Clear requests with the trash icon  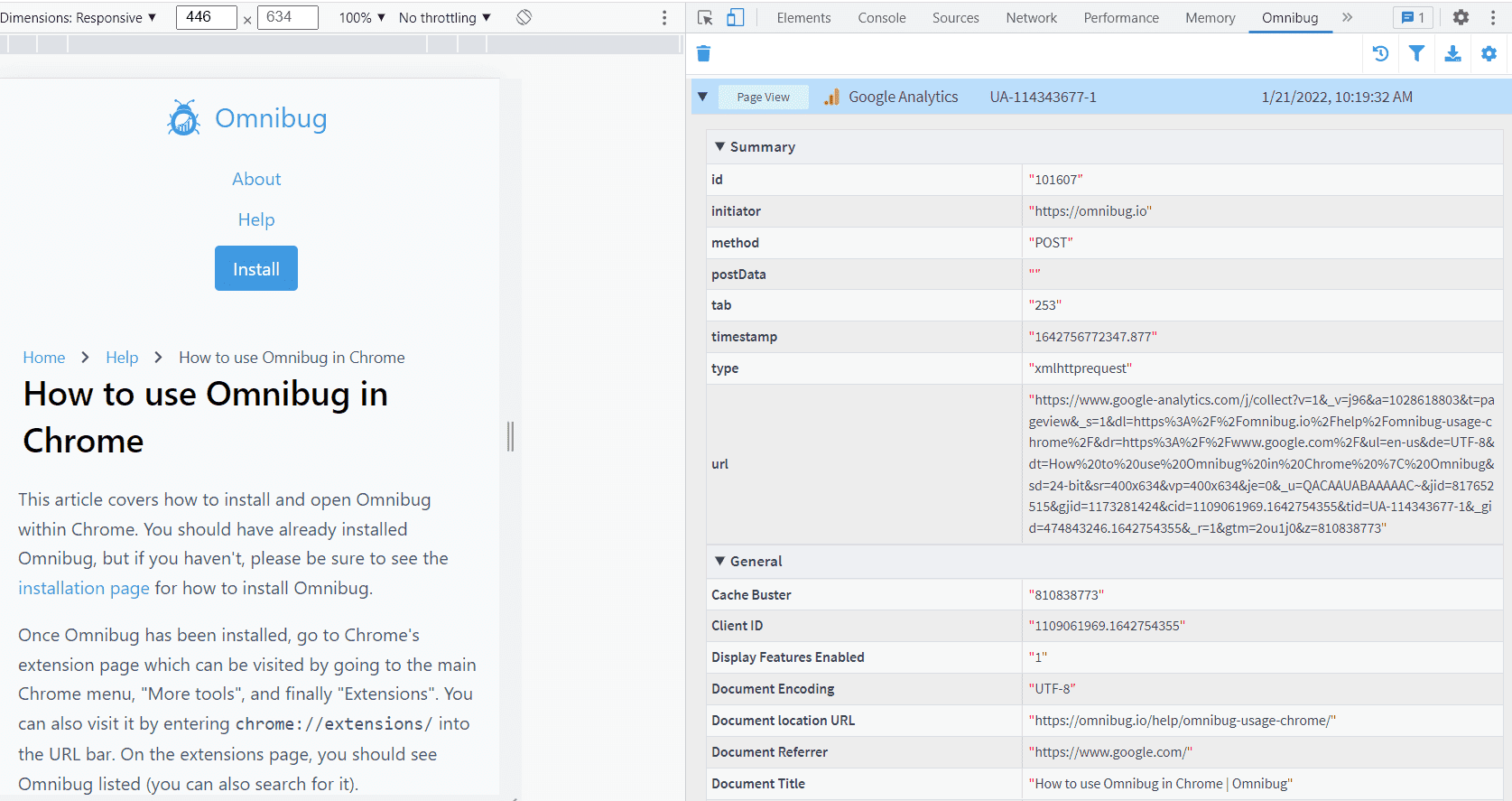click(x=704, y=54)
